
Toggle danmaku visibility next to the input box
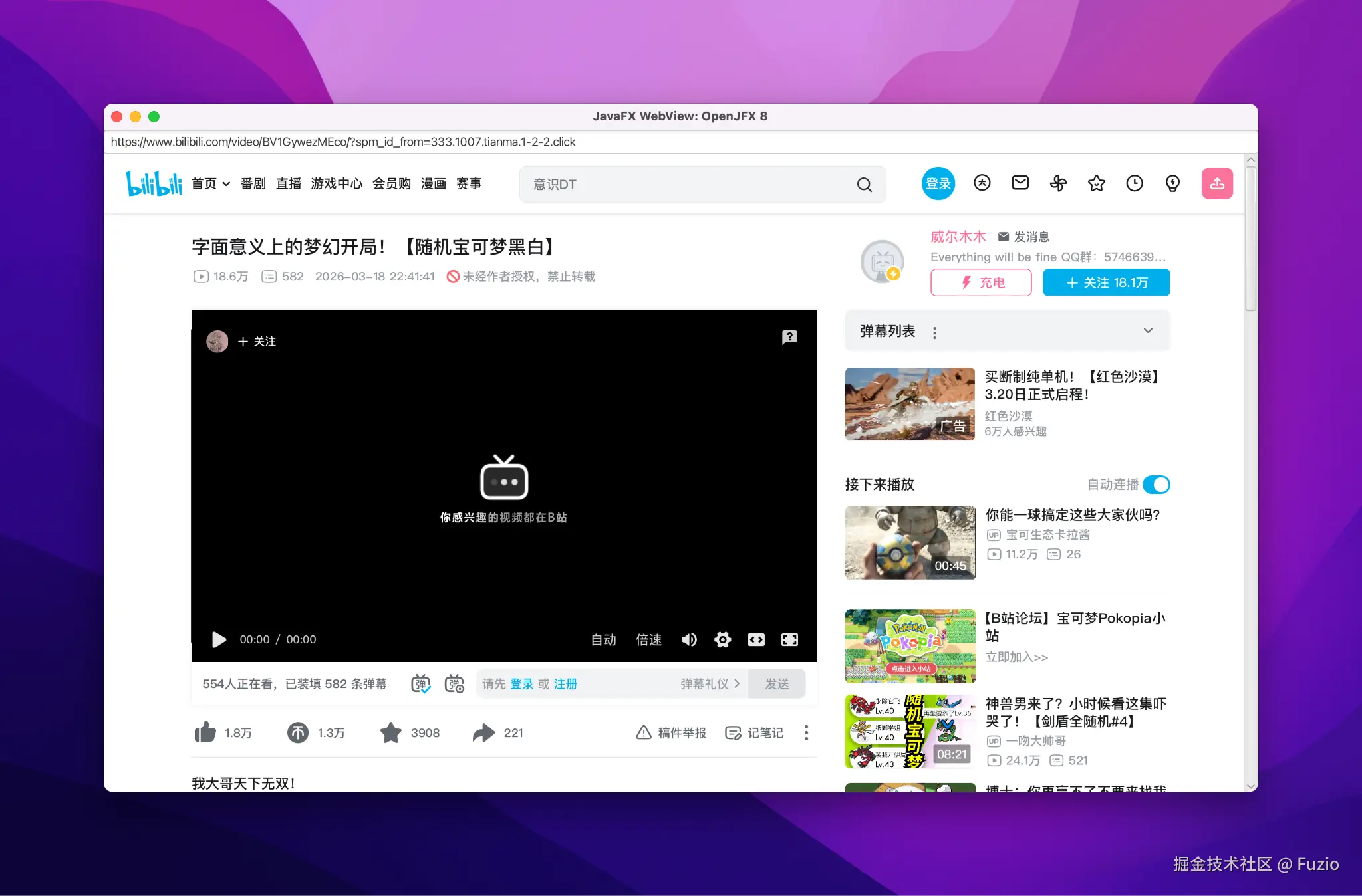pos(420,683)
